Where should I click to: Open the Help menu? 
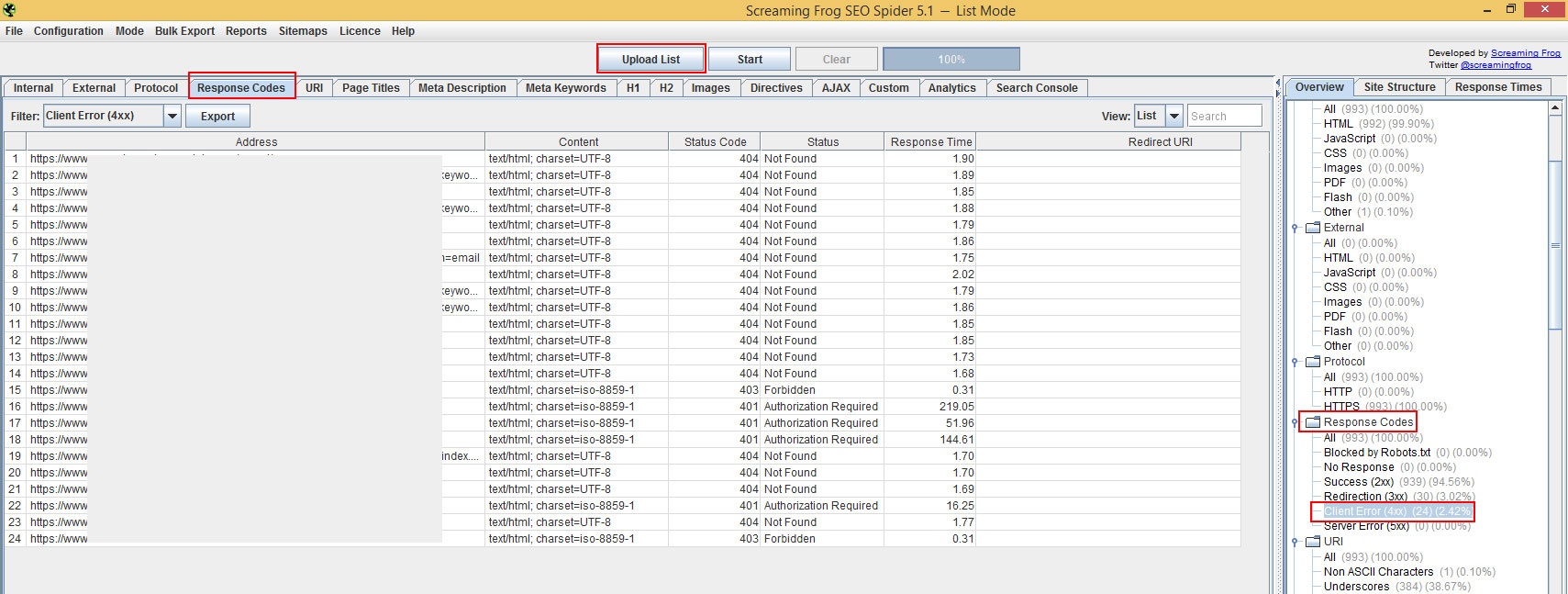pyautogui.click(x=403, y=31)
